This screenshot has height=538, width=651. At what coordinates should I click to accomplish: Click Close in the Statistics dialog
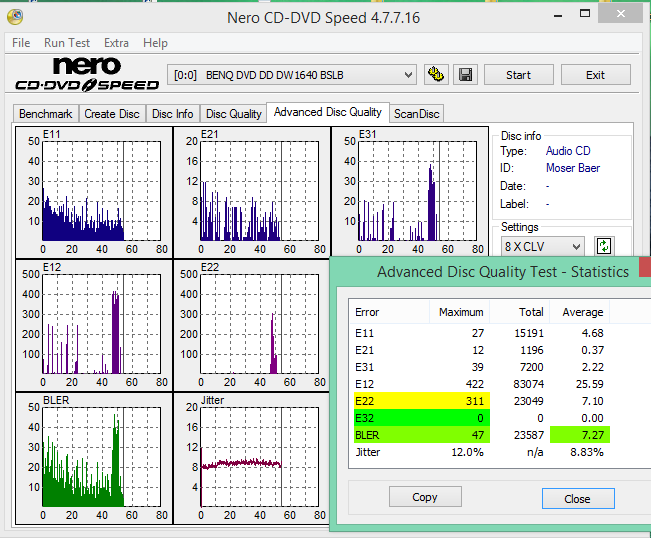click(578, 499)
